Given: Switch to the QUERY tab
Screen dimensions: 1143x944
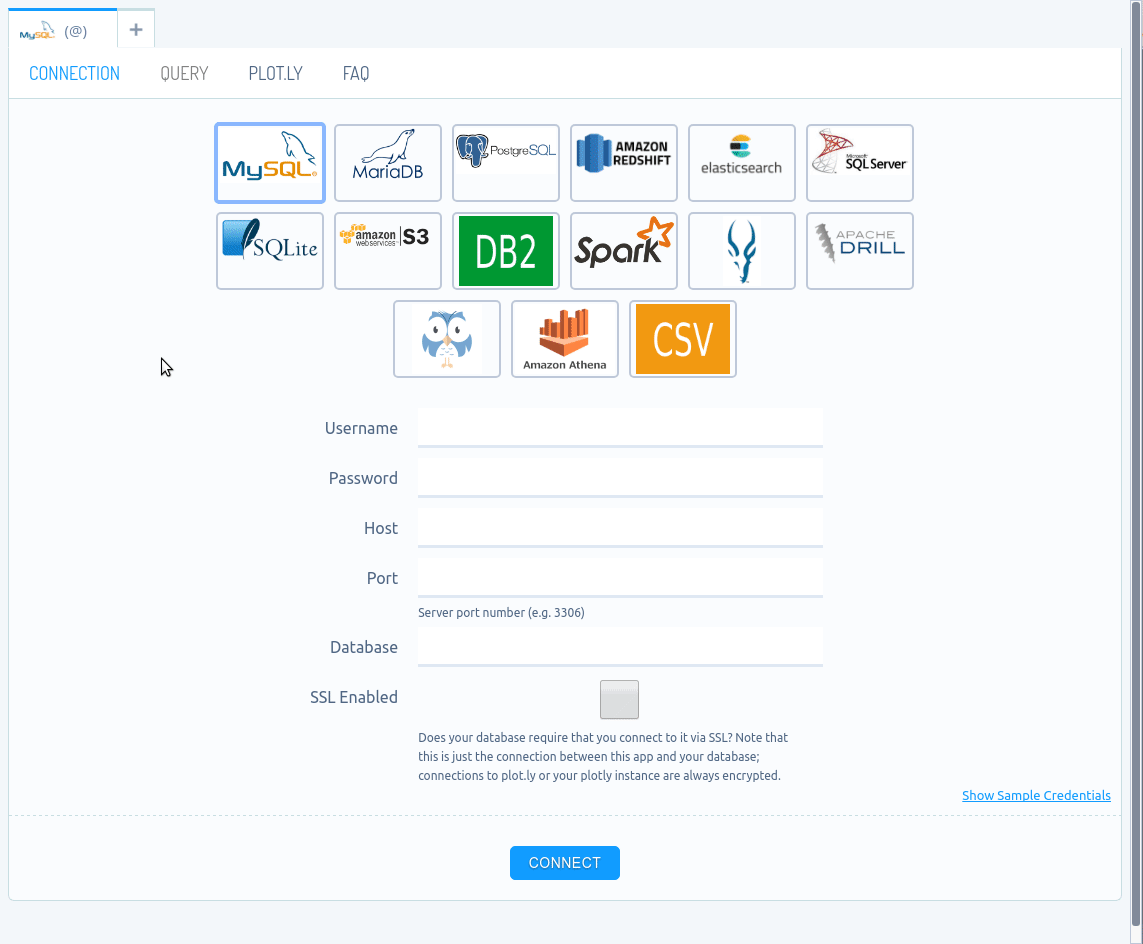Looking at the screenshot, I should (x=184, y=72).
